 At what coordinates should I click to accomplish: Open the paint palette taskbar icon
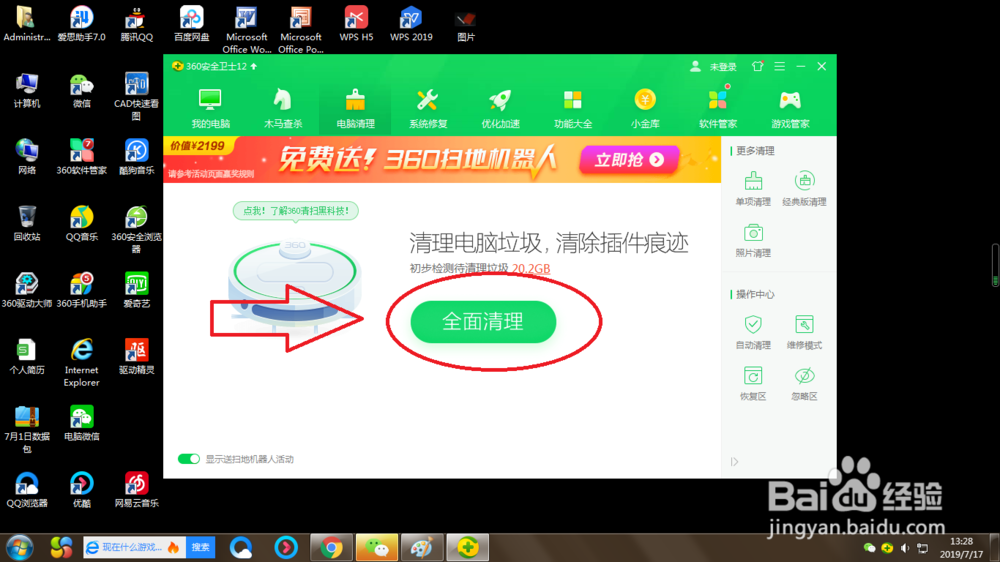(x=422, y=547)
